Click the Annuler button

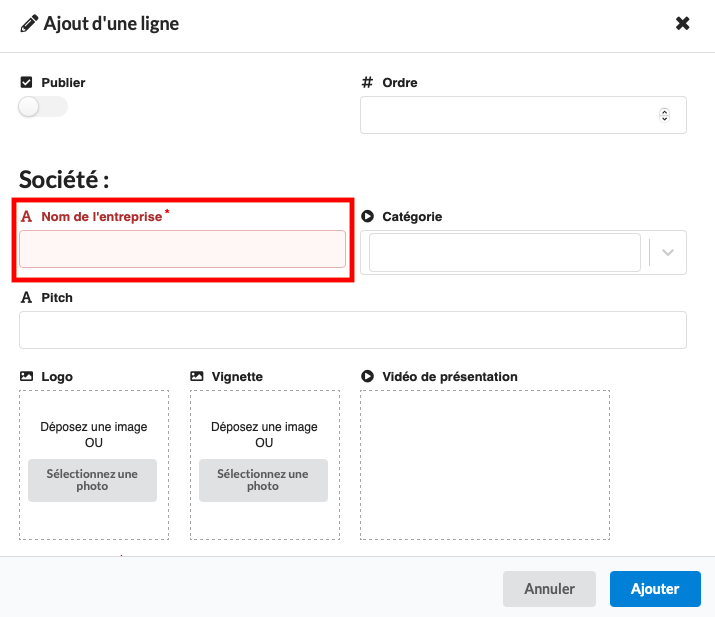click(x=549, y=589)
